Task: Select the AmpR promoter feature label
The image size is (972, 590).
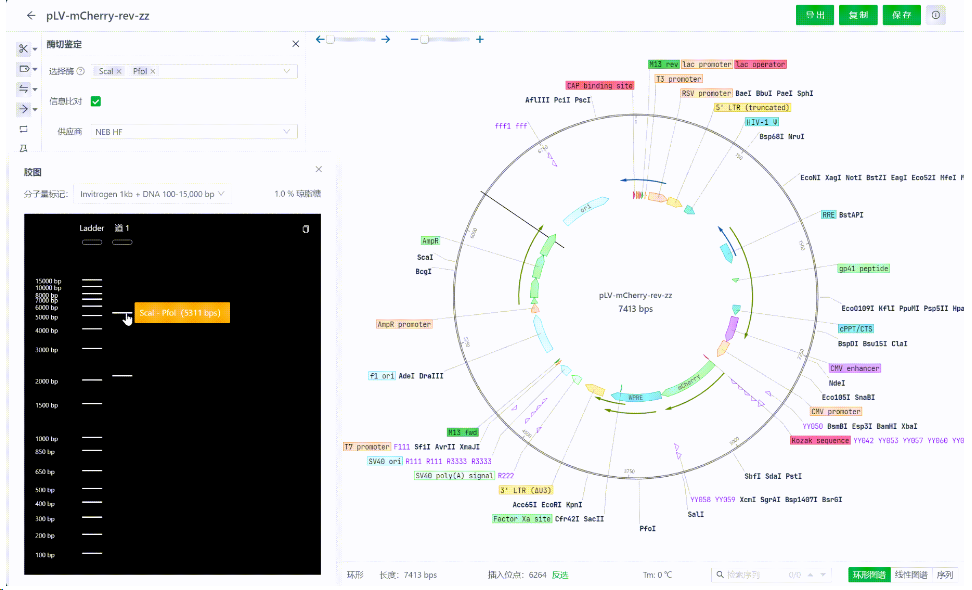Action: coord(404,324)
